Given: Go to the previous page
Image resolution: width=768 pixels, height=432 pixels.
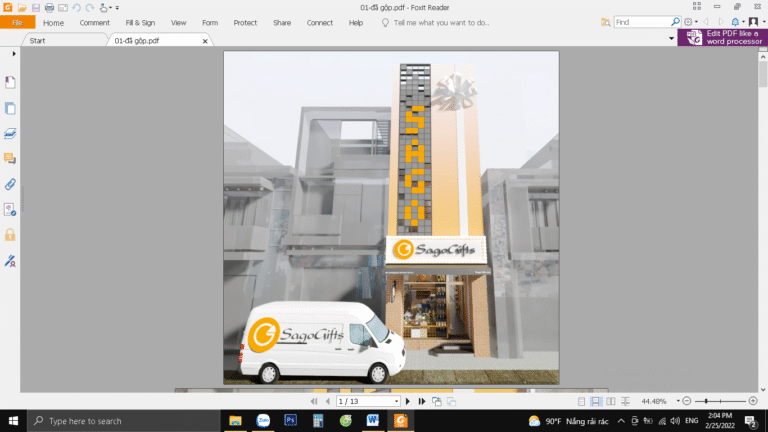Looking at the screenshot, I should [327, 401].
